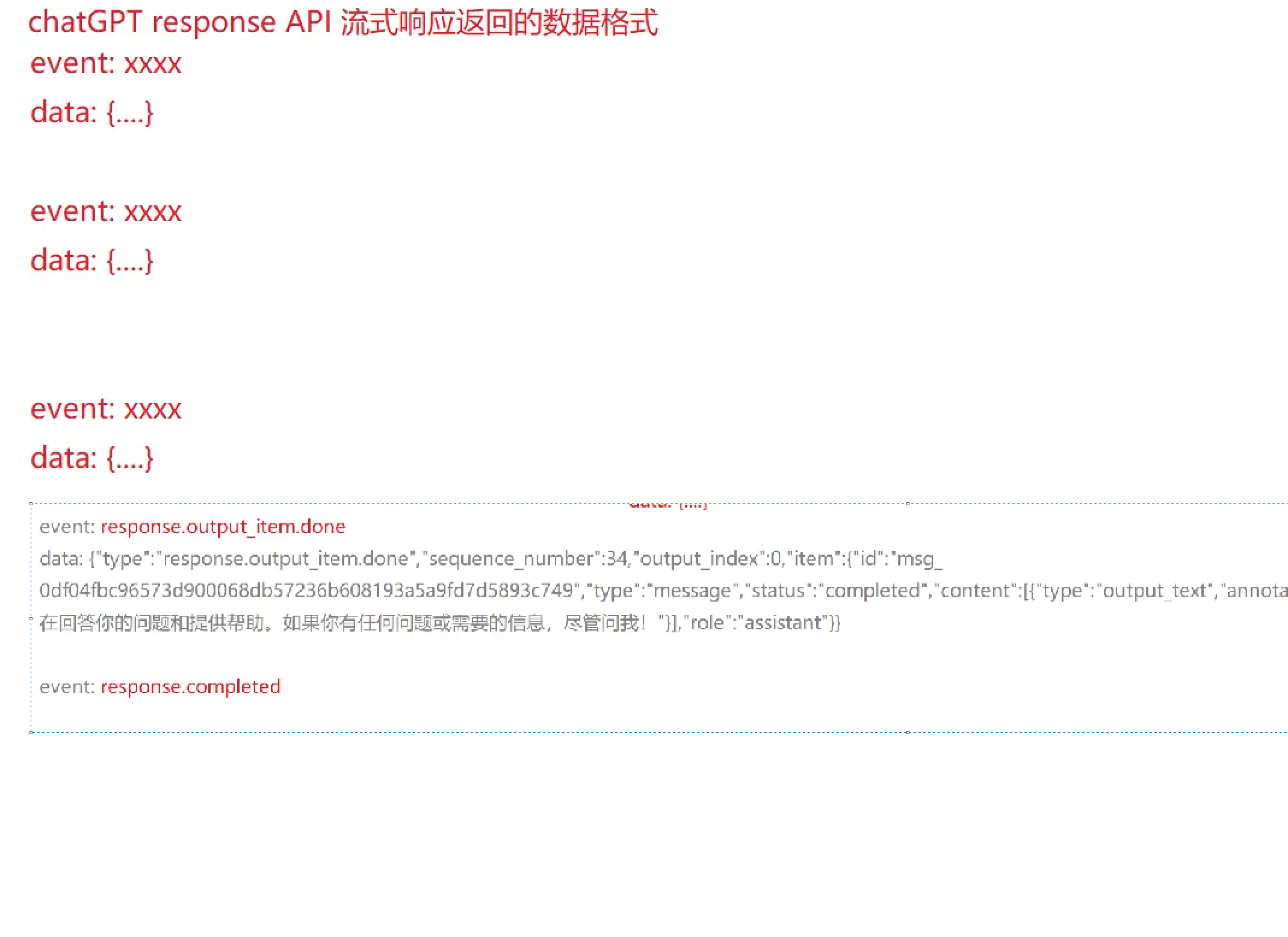Click the third "event: xxxx" line
Viewport: 1288px width, 937px height.
tap(106, 409)
